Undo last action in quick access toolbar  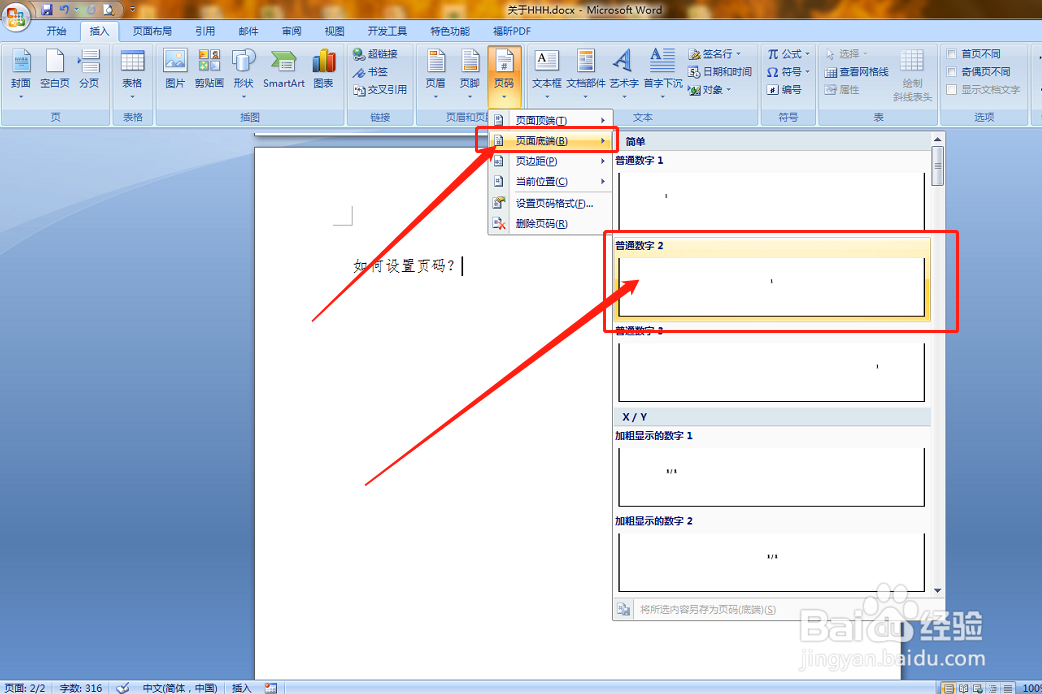click(64, 9)
